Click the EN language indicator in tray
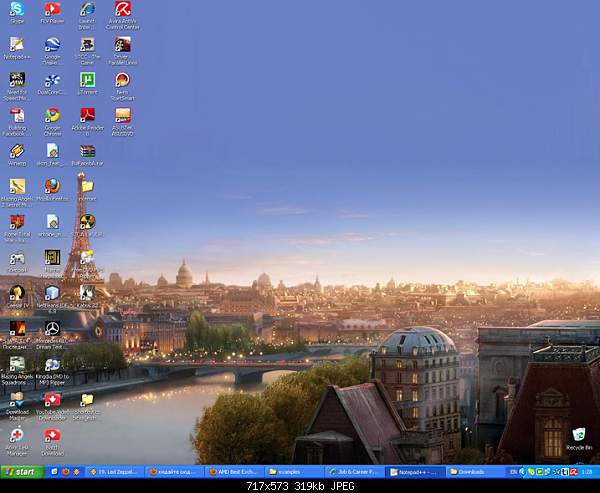Image resolution: width=600 pixels, height=493 pixels. point(513,472)
